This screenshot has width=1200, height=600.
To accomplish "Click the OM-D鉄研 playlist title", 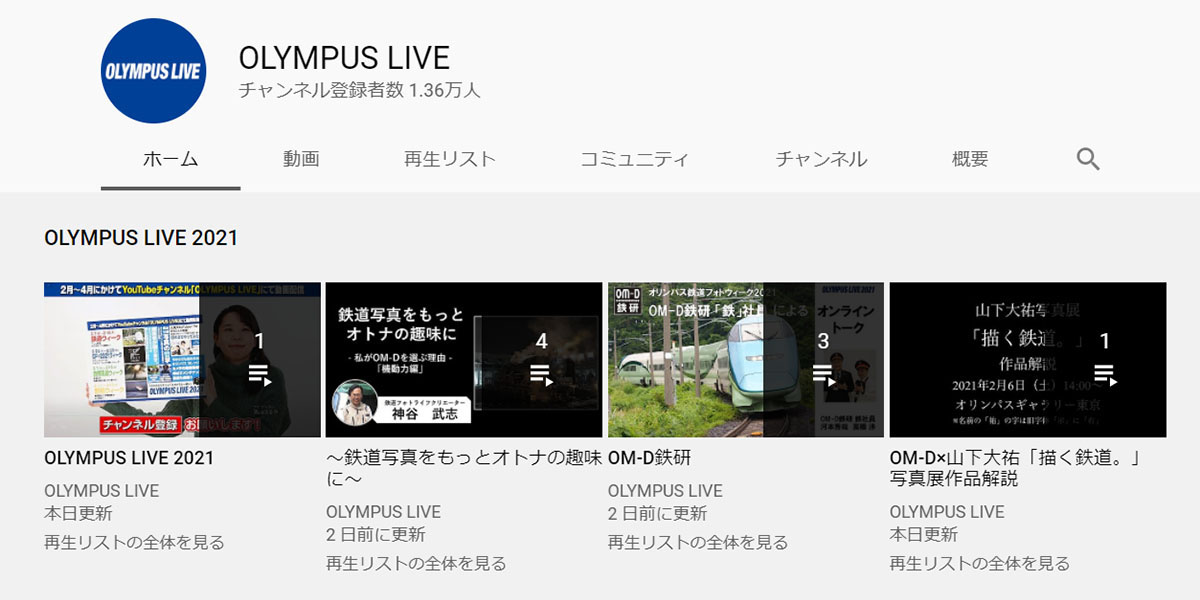I will (650, 458).
